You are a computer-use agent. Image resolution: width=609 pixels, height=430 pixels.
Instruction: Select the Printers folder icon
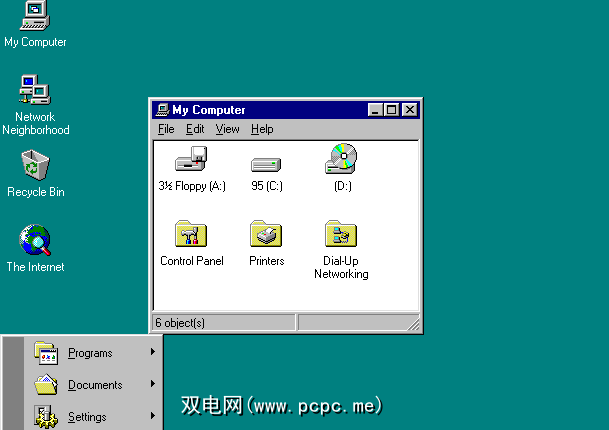[266, 233]
